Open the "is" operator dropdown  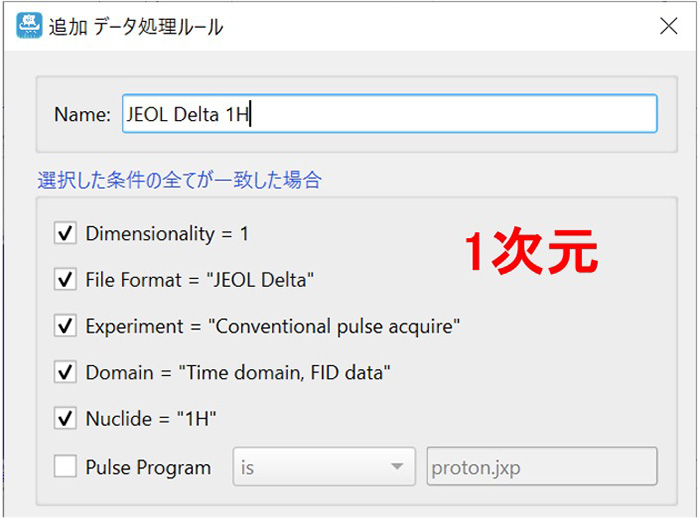pos(323,466)
